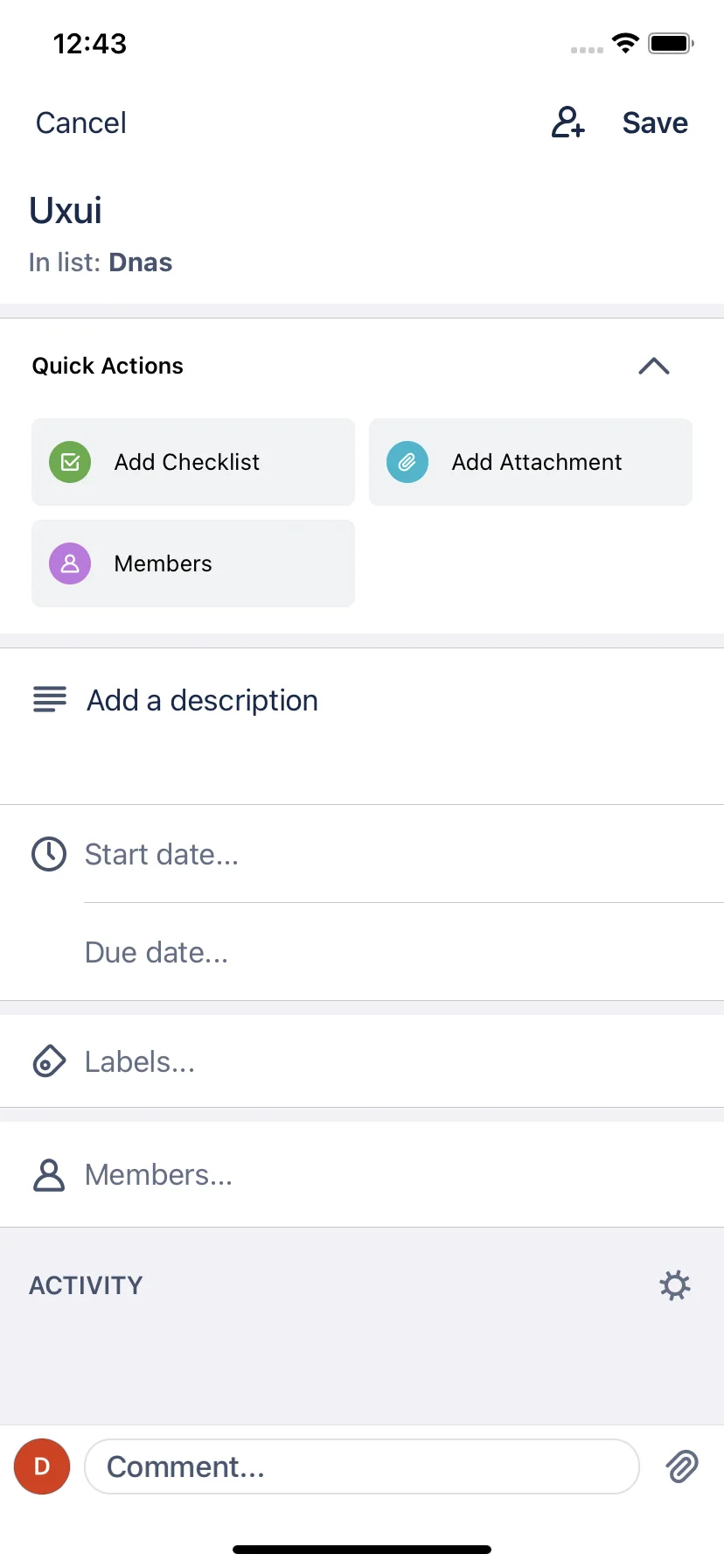Screen dimensions: 724x1568
Task: Choose Add Attachment quick action
Action: pyautogui.click(x=531, y=462)
